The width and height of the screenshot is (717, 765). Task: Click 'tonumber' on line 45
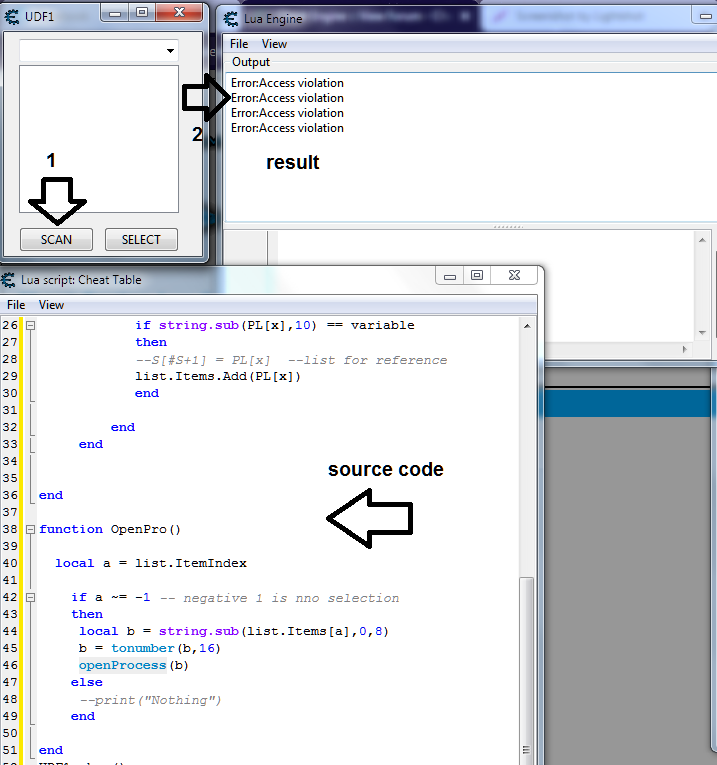click(x=143, y=648)
